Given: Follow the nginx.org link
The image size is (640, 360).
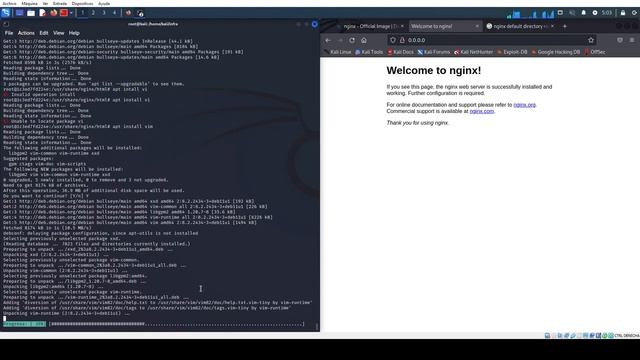Looking at the screenshot, I should (x=524, y=105).
